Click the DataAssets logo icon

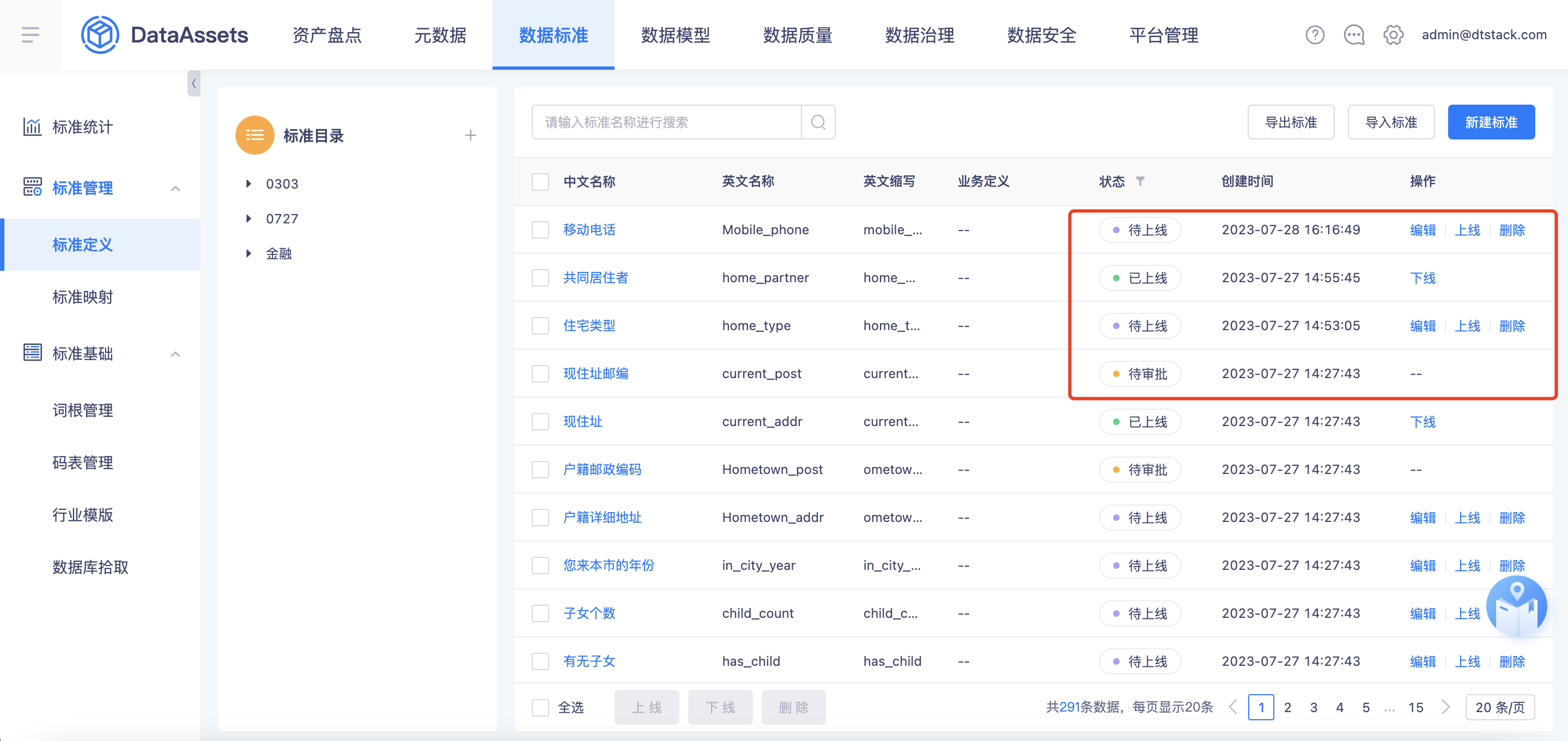pos(100,35)
